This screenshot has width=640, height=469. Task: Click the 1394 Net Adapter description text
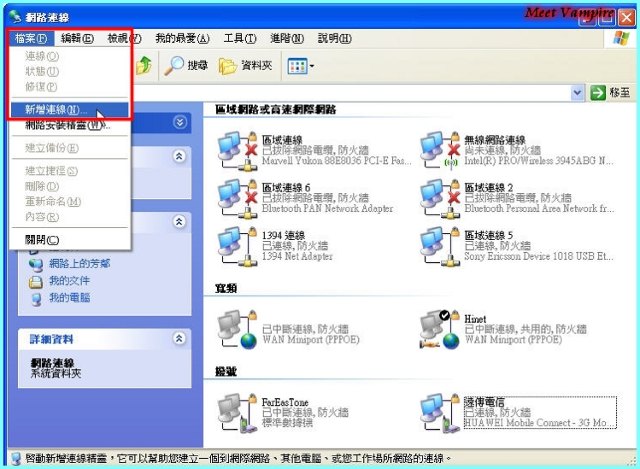click(297, 256)
